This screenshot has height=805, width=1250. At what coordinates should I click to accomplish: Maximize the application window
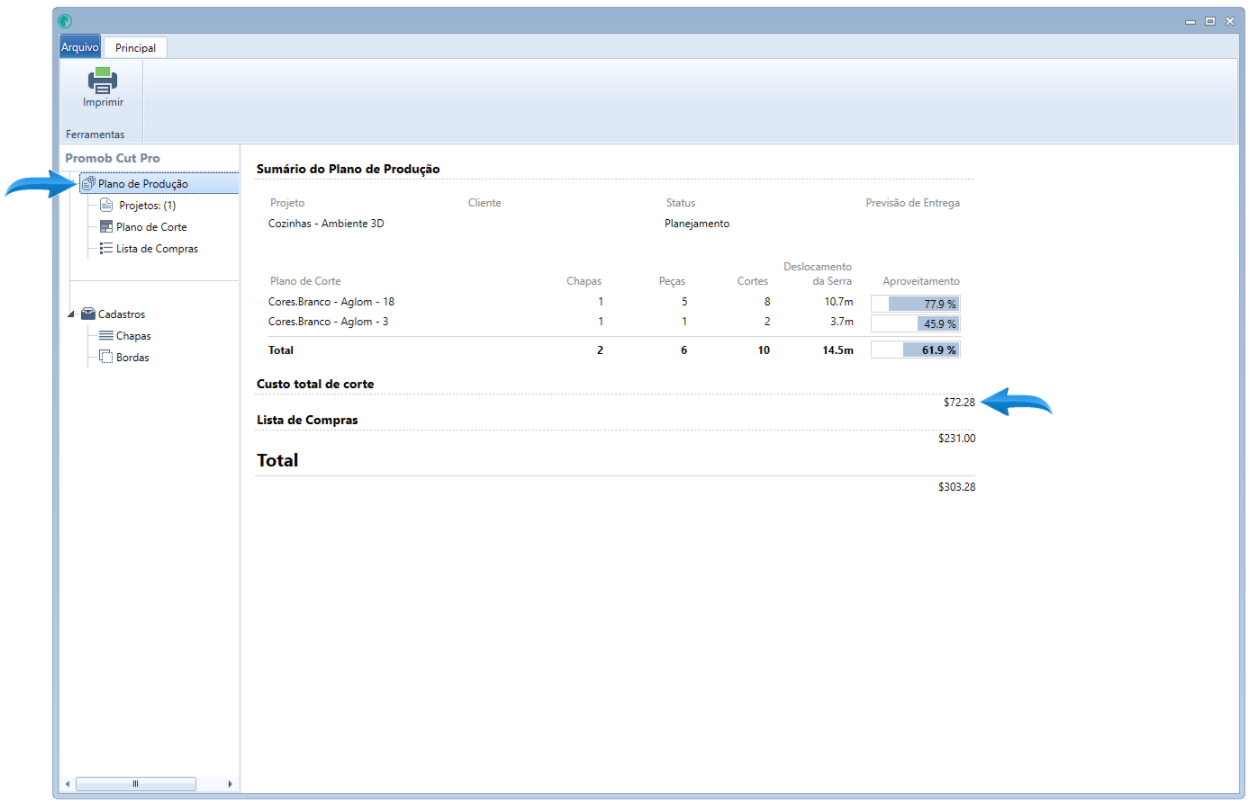(1210, 21)
